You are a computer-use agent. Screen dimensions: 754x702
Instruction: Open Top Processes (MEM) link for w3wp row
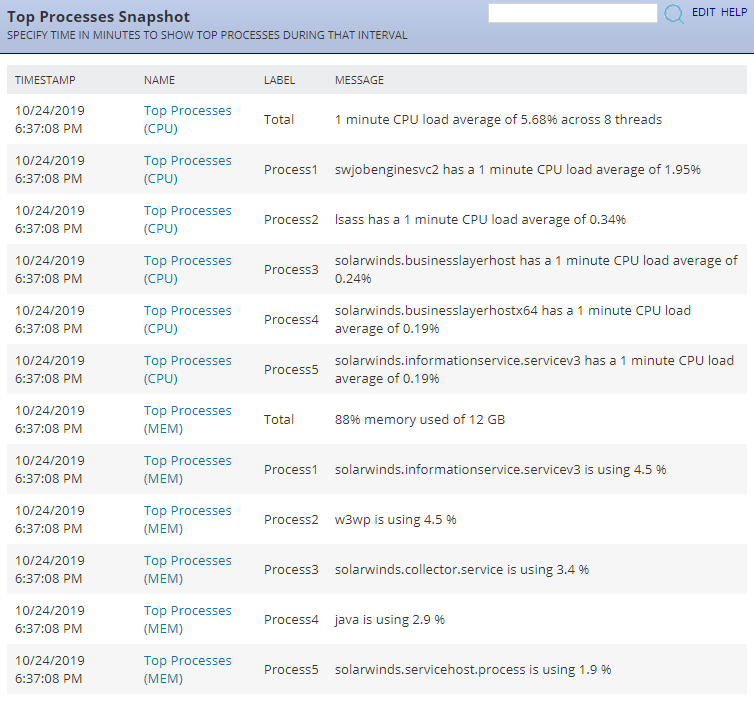[188, 519]
